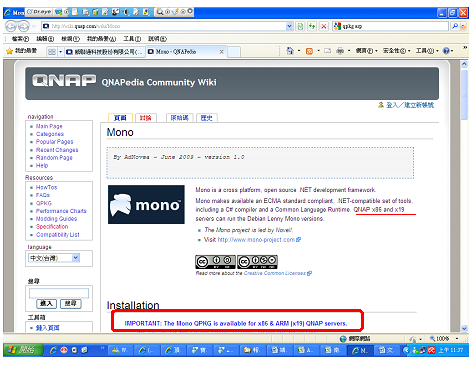Expand the Home button dropdown arrow
The width and height of the screenshot is (470, 365).
pyautogui.click(x=299, y=51)
